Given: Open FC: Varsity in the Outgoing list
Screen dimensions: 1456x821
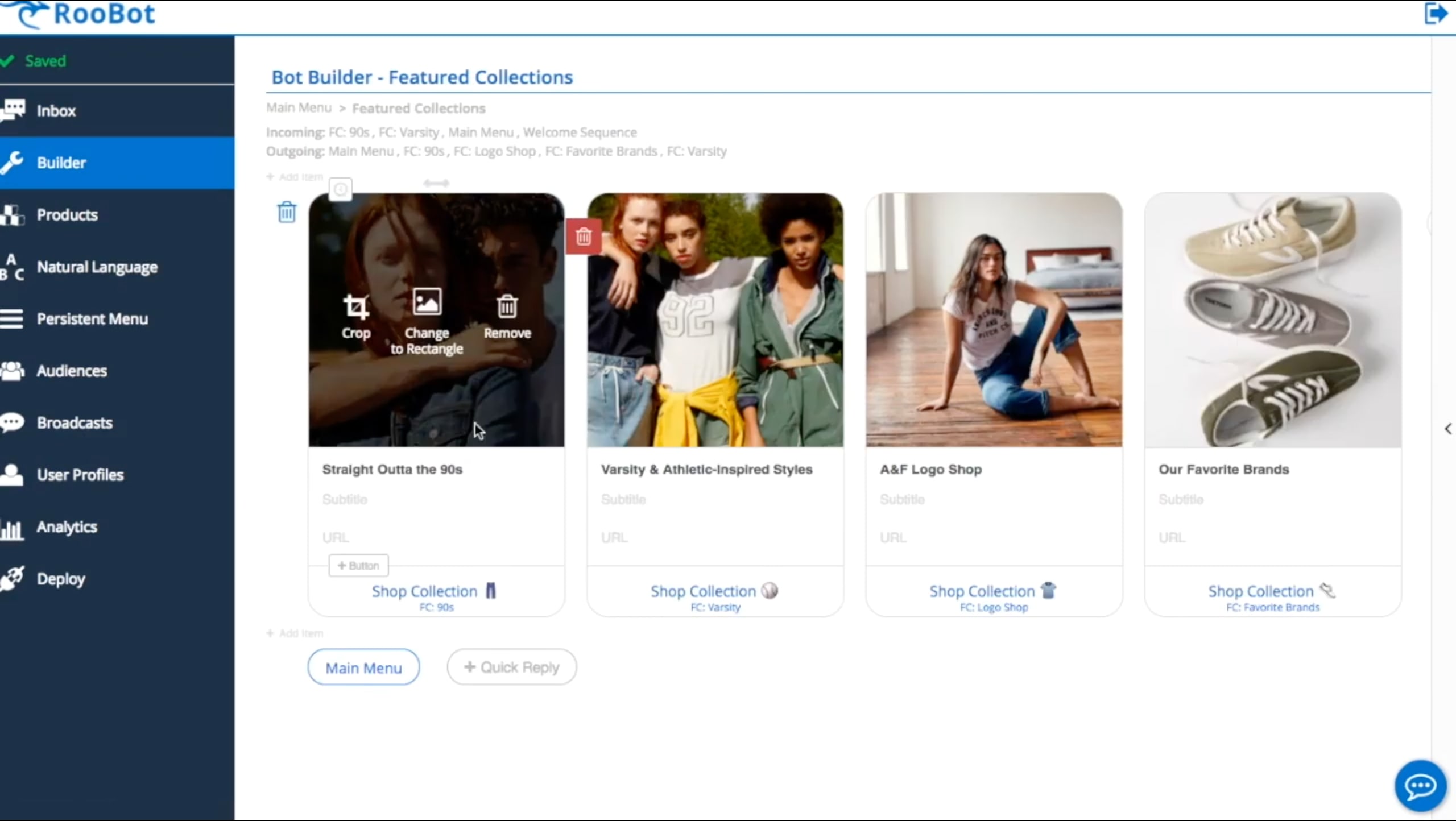Looking at the screenshot, I should [697, 151].
